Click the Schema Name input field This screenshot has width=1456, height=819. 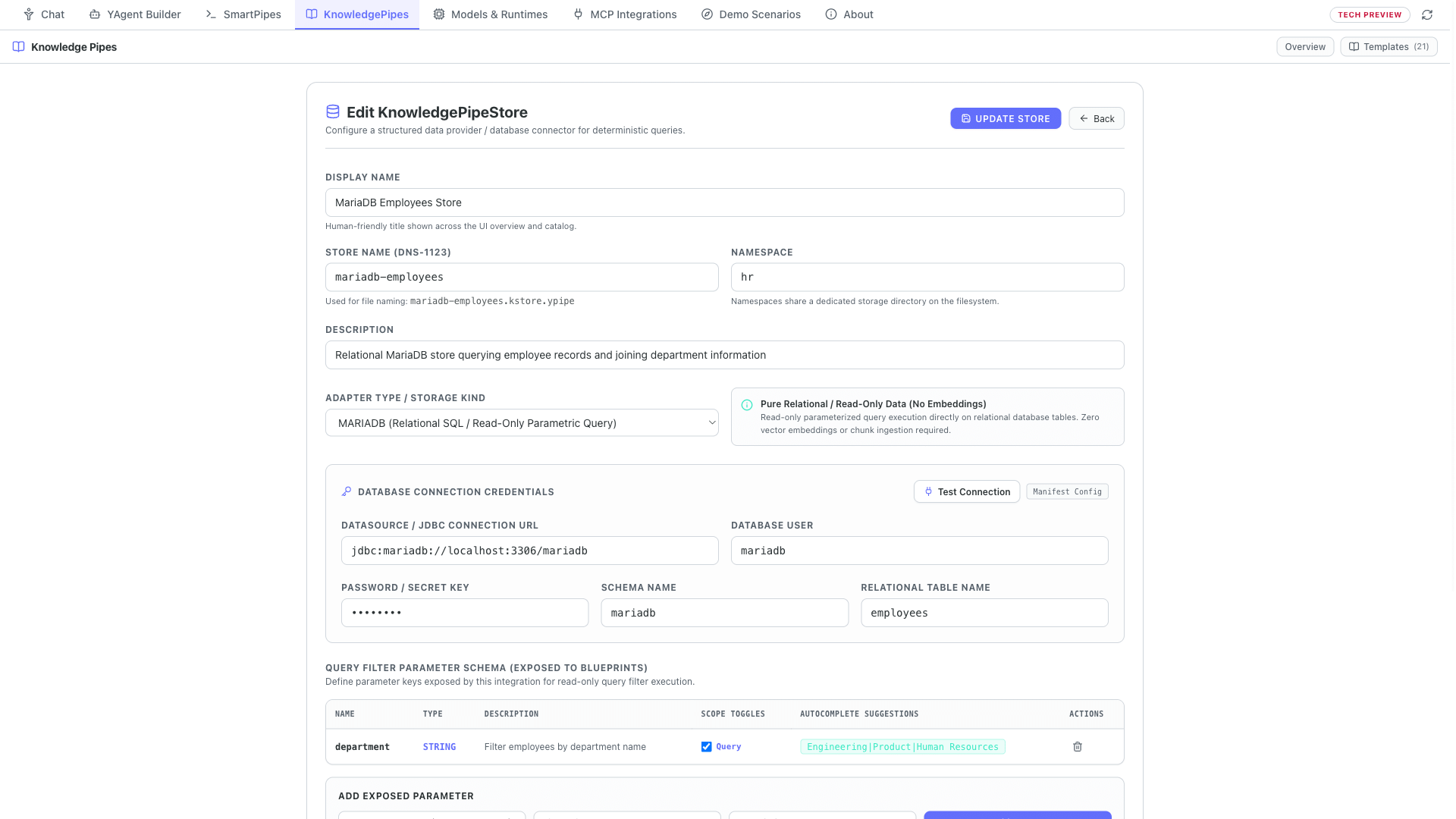click(724, 613)
